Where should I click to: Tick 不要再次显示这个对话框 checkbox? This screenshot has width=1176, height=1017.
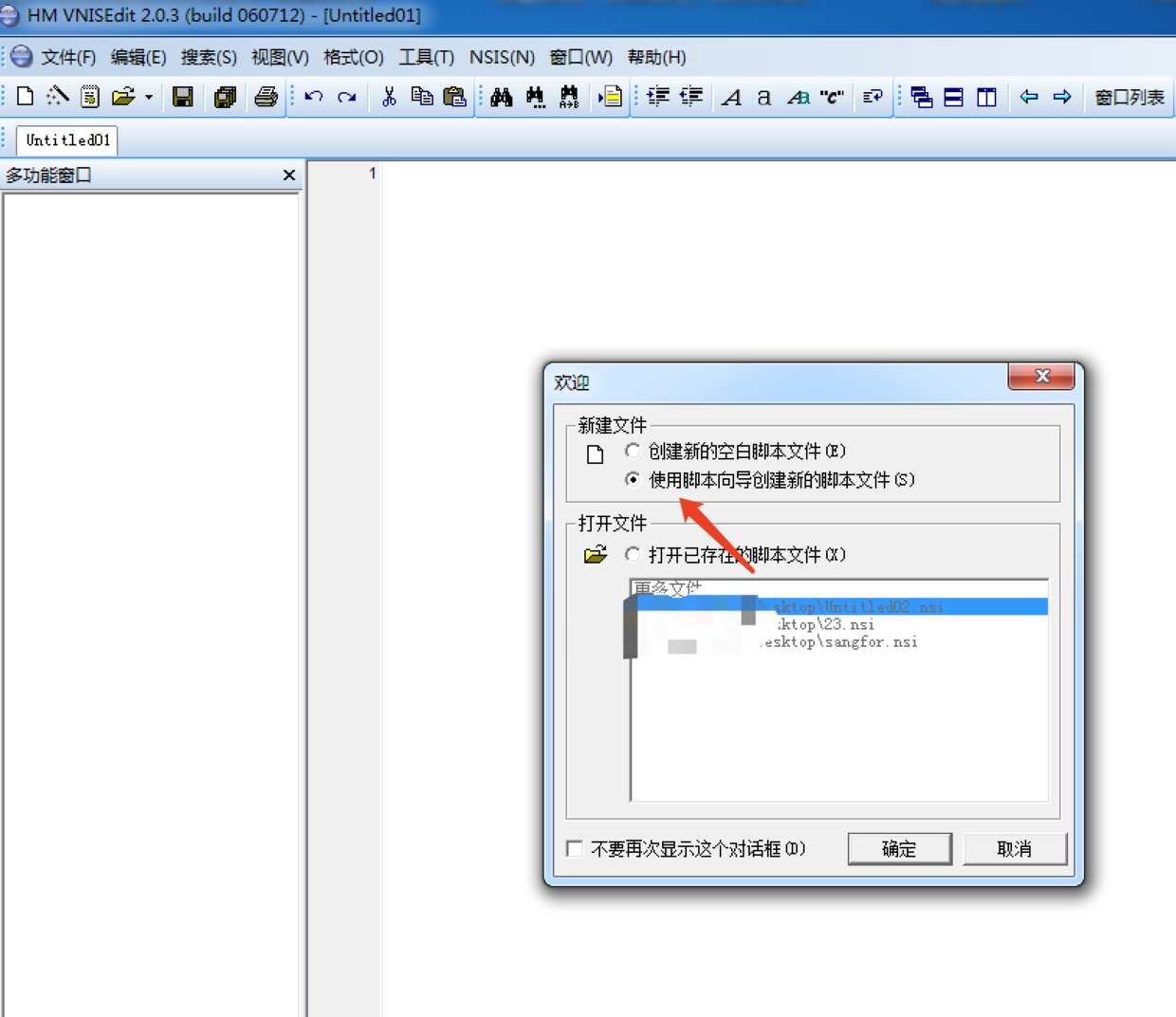click(575, 848)
